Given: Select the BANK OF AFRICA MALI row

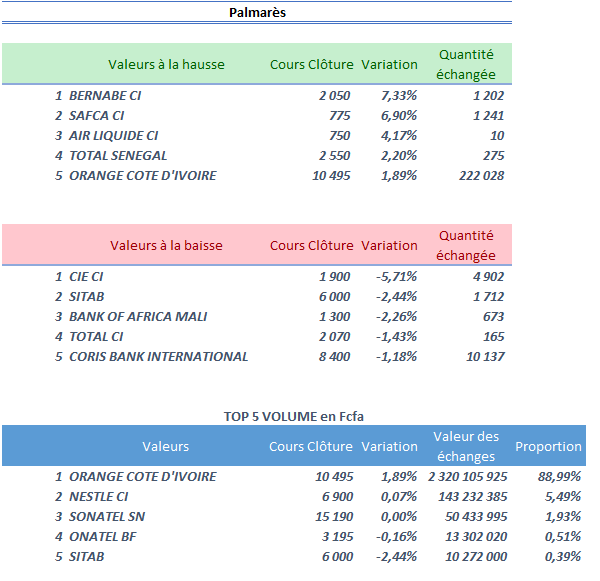Looking at the screenshot, I should (138, 316).
